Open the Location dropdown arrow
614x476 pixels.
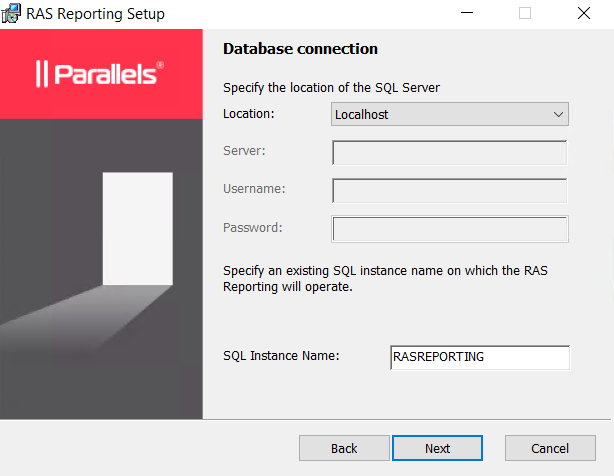point(558,115)
